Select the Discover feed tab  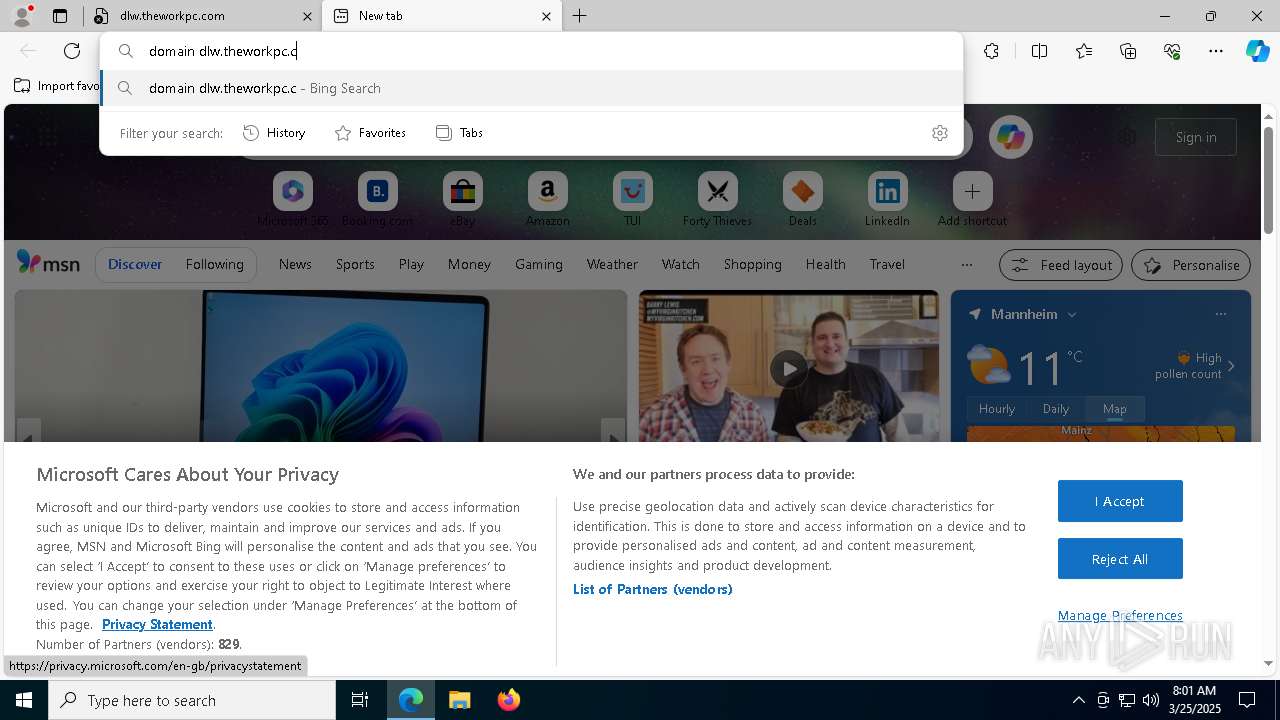tap(135, 264)
